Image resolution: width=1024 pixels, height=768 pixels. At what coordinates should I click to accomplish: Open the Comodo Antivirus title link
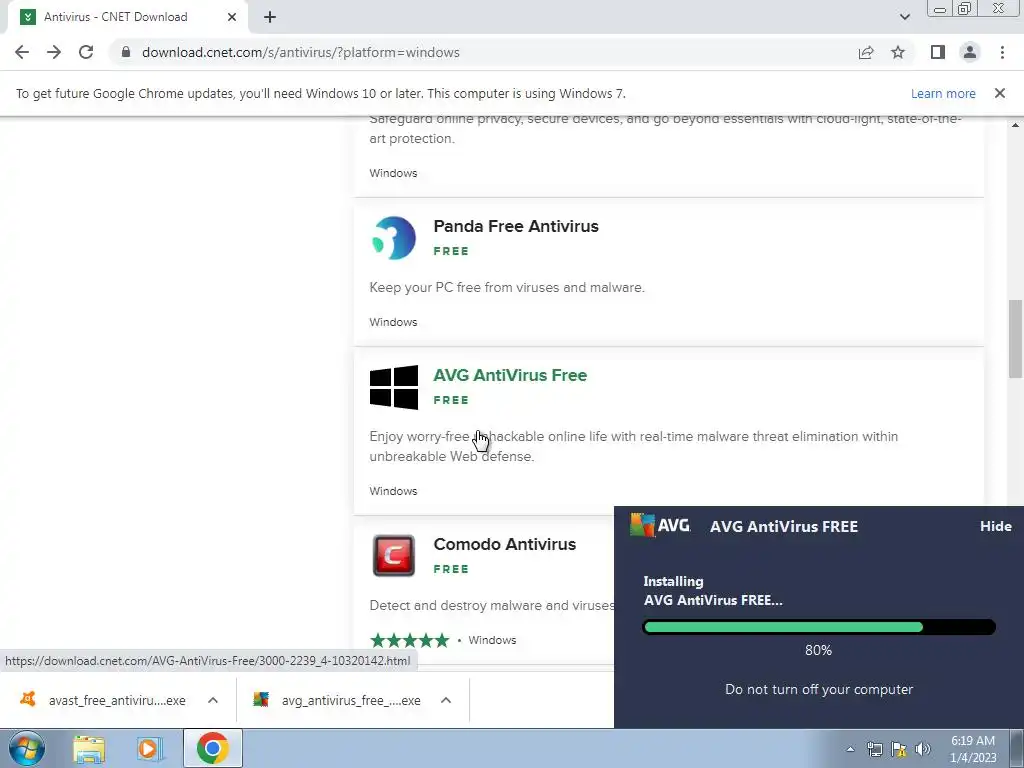click(x=505, y=544)
